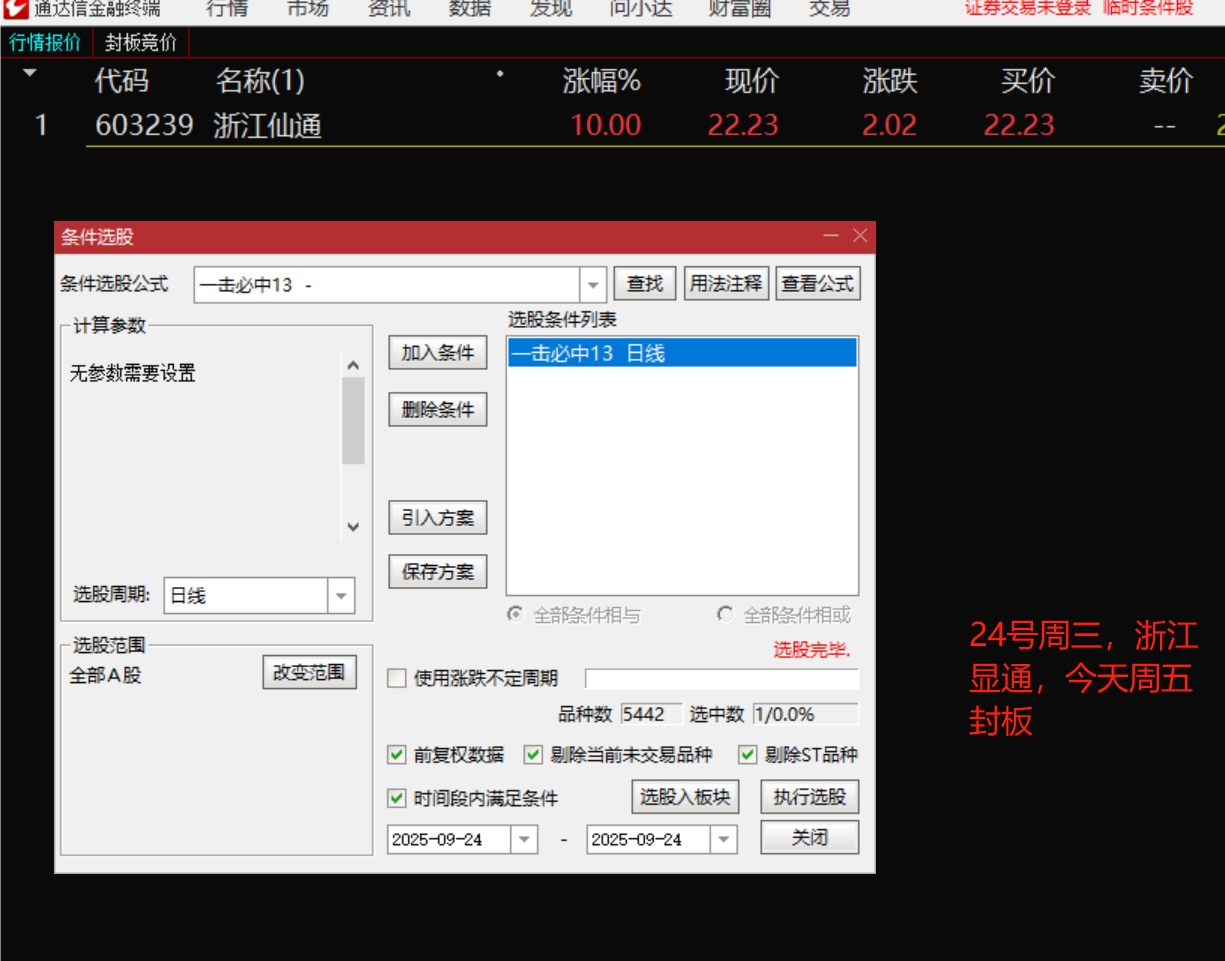
Task: Sort by 现价 column header
Action: [x=751, y=81]
